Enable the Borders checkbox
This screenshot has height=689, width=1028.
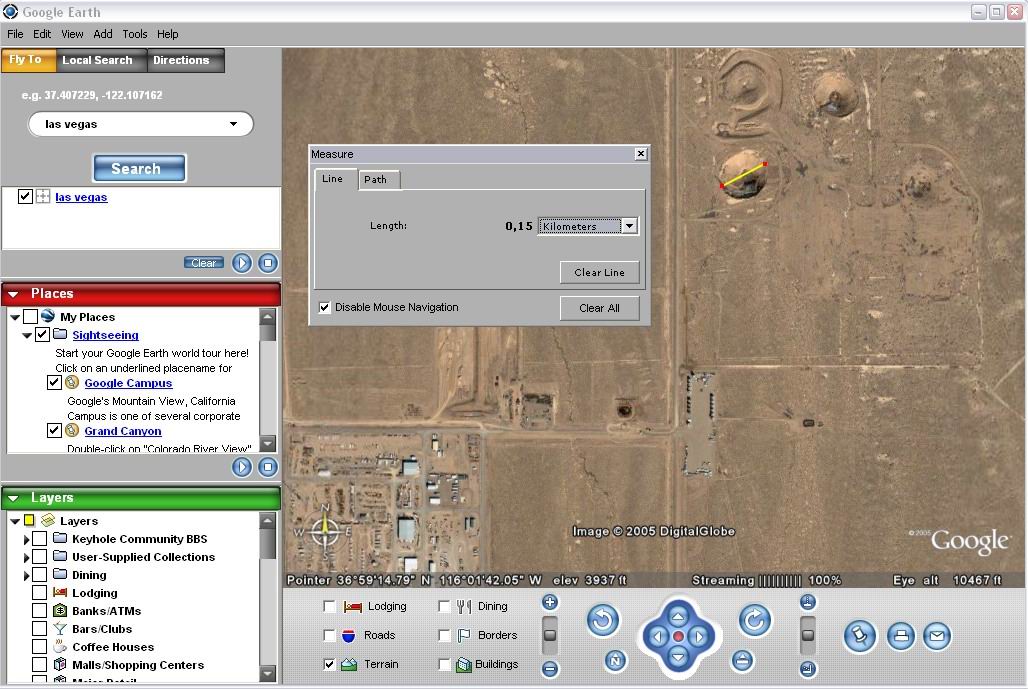coord(444,635)
